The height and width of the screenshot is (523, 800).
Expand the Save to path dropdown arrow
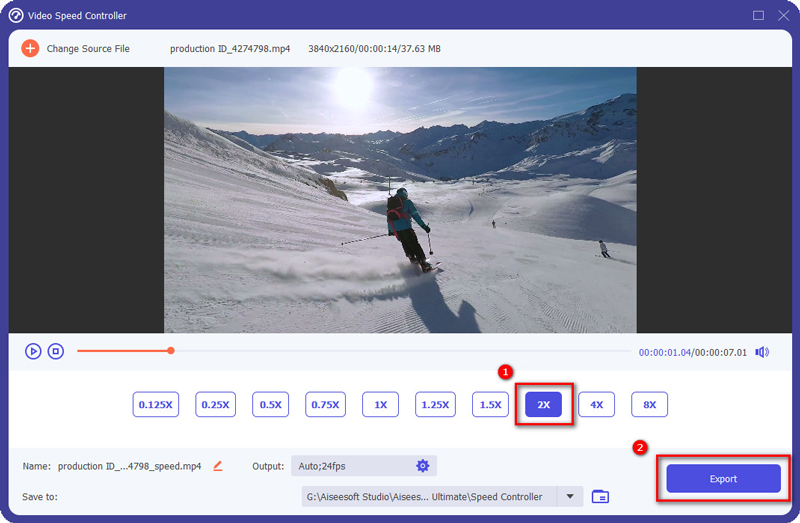(571, 496)
